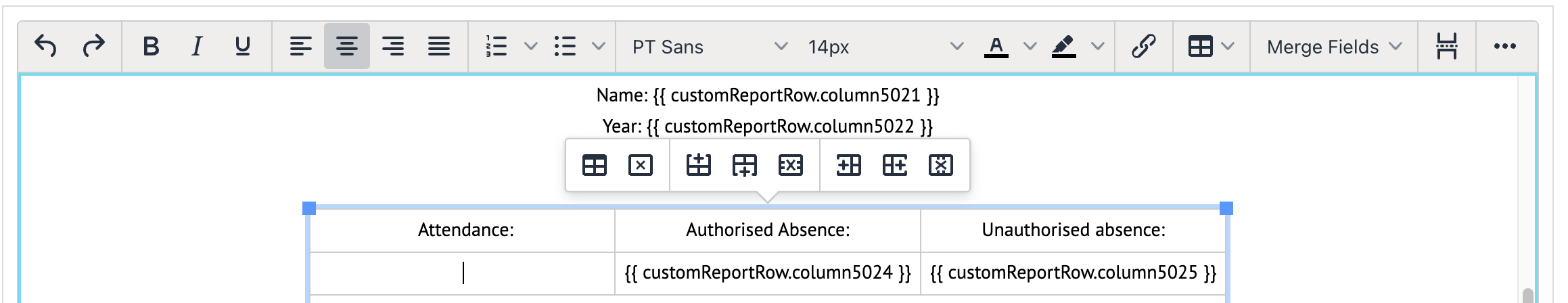Screen dimensions: 1568x303
Task: Delete the table from the floating toolbar
Action: point(640,165)
